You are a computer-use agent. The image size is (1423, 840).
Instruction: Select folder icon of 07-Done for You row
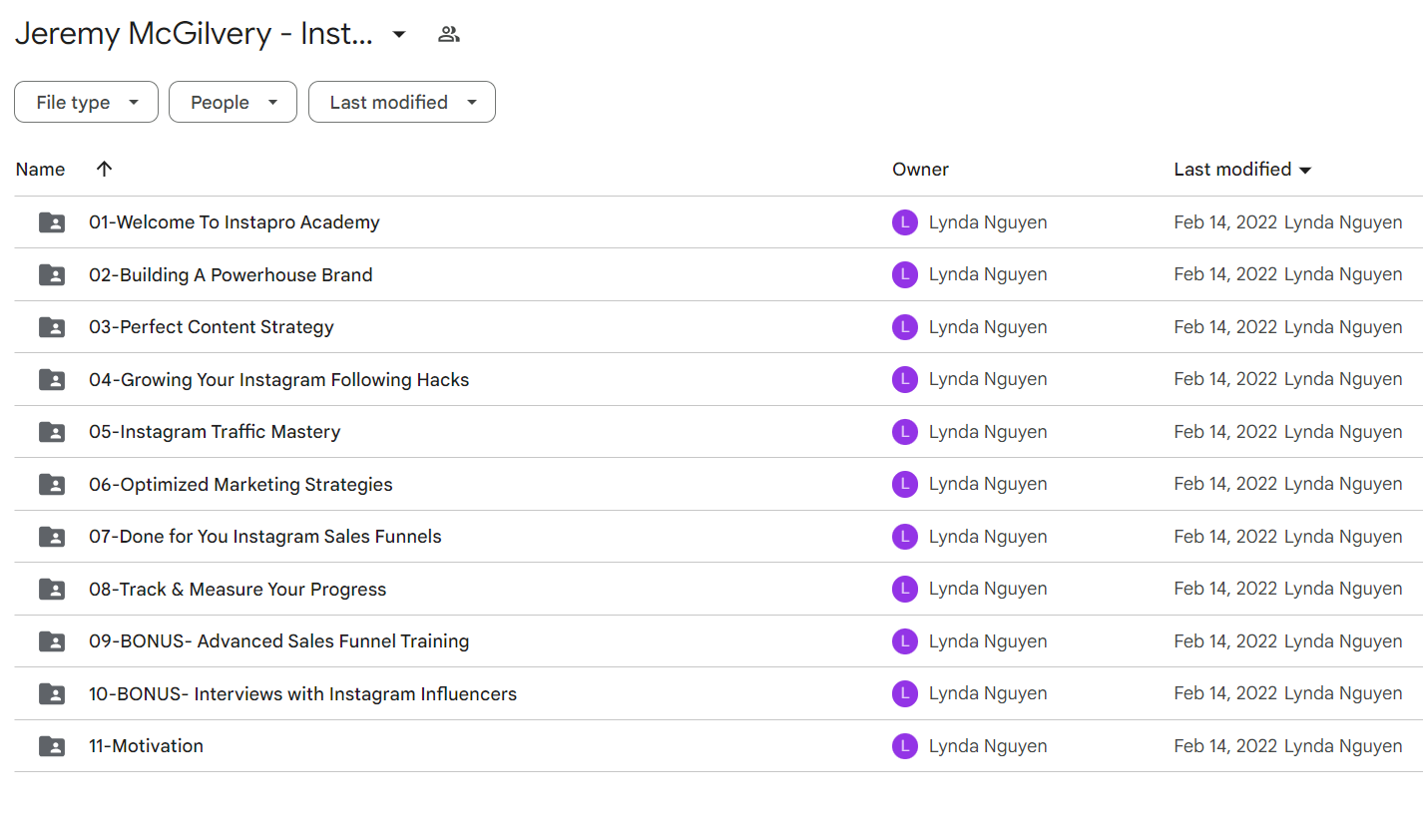tap(52, 537)
